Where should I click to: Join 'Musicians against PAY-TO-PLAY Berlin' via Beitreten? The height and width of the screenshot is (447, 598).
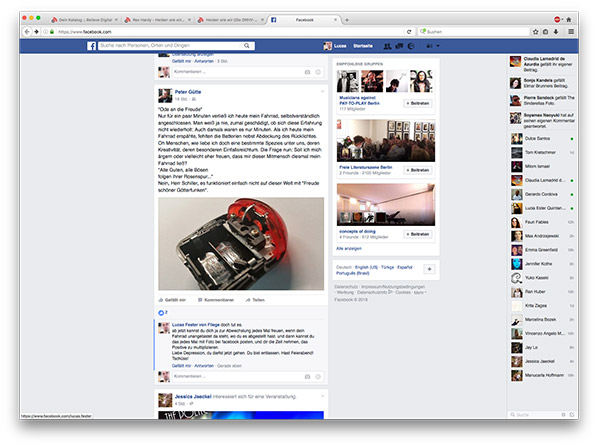coord(418,103)
